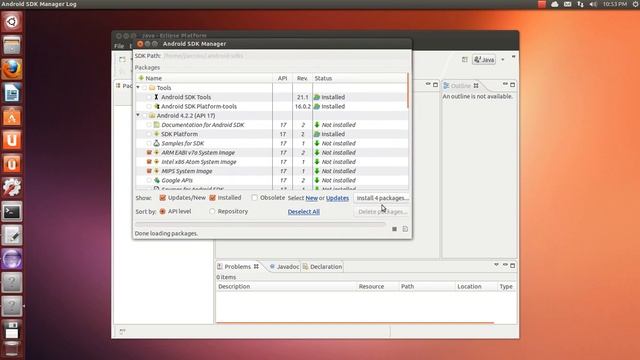Click the Samples for SDK flask icon

[x=156, y=143]
